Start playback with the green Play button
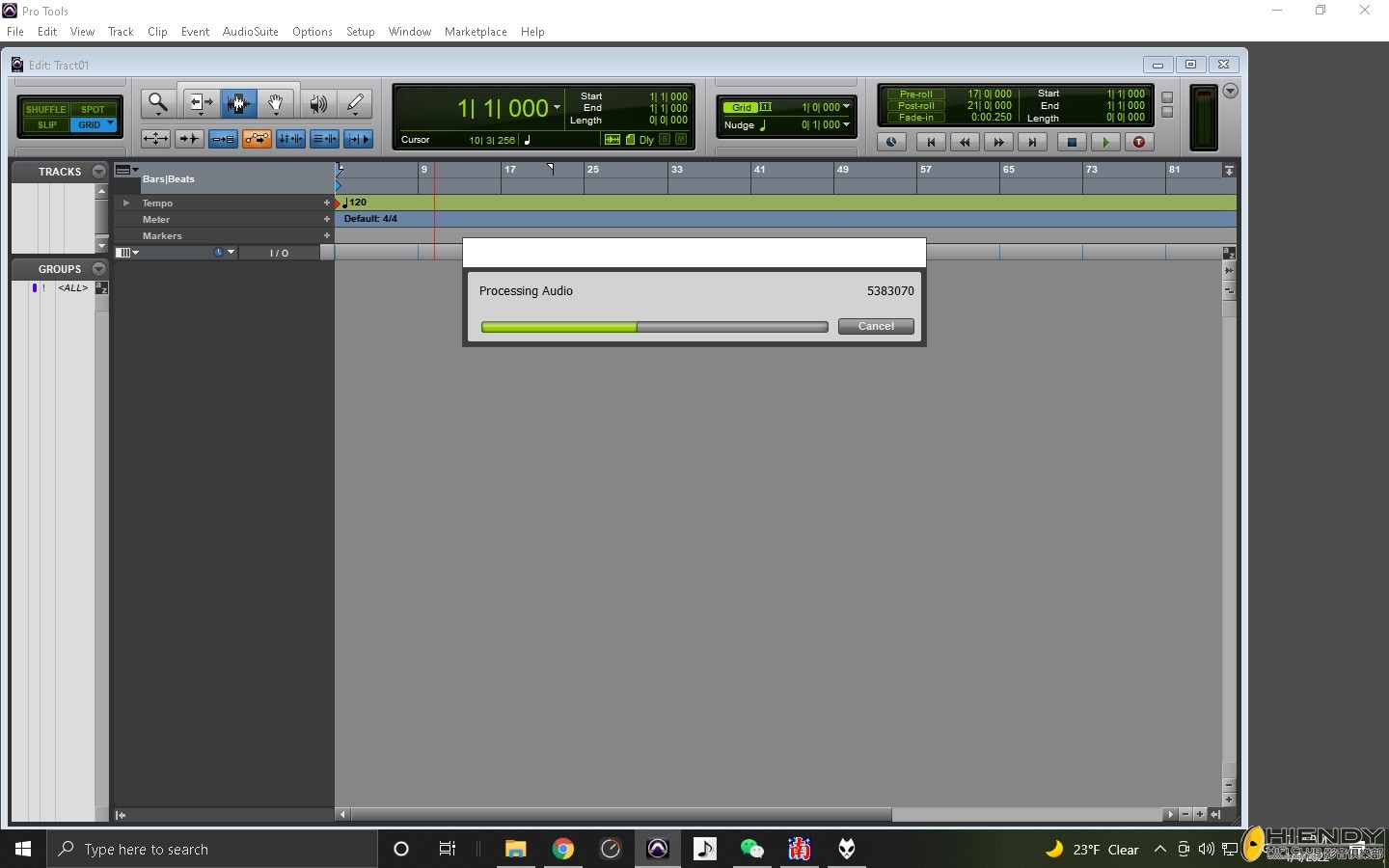This screenshot has width=1389, height=868. 1105,142
